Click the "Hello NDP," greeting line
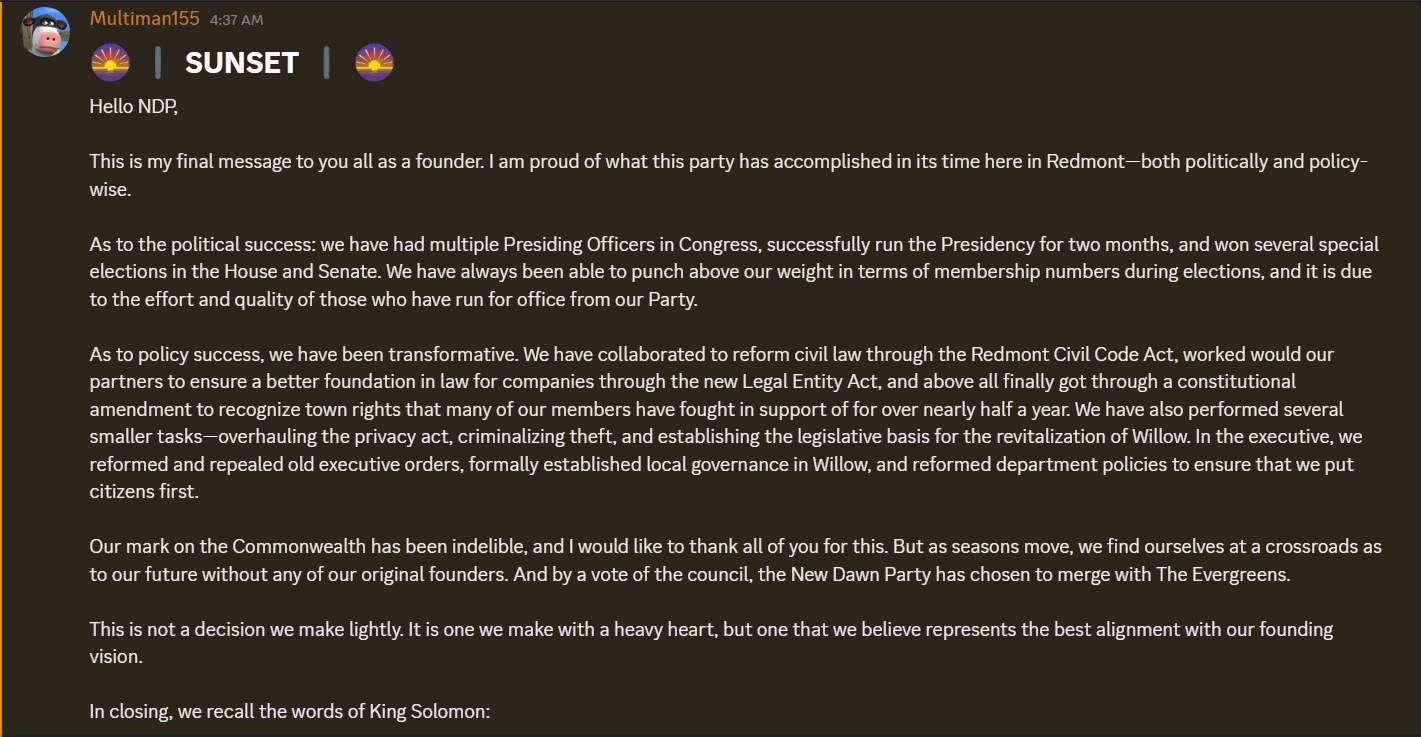 pyautogui.click(x=134, y=106)
